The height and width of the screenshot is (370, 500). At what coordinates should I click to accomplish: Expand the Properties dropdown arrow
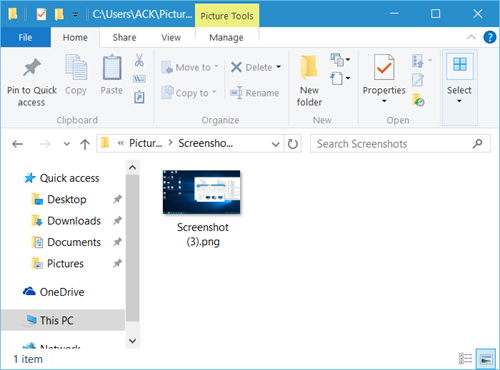click(x=384, y=101)
